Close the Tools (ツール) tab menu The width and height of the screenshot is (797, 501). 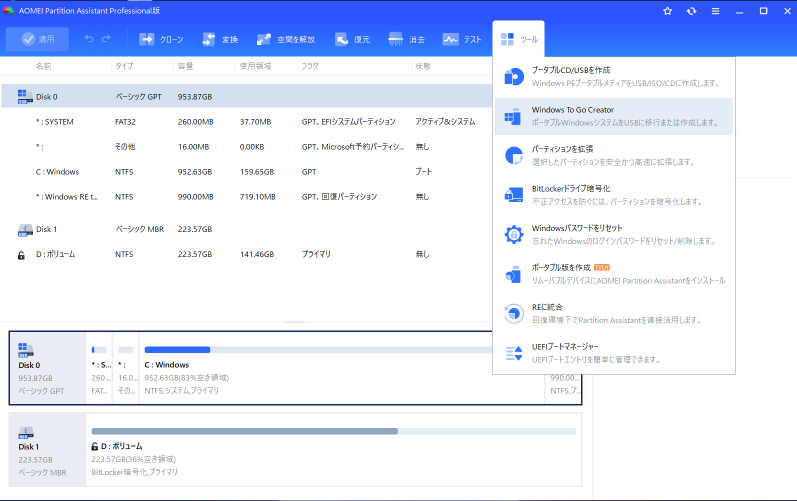click(518, 39)
